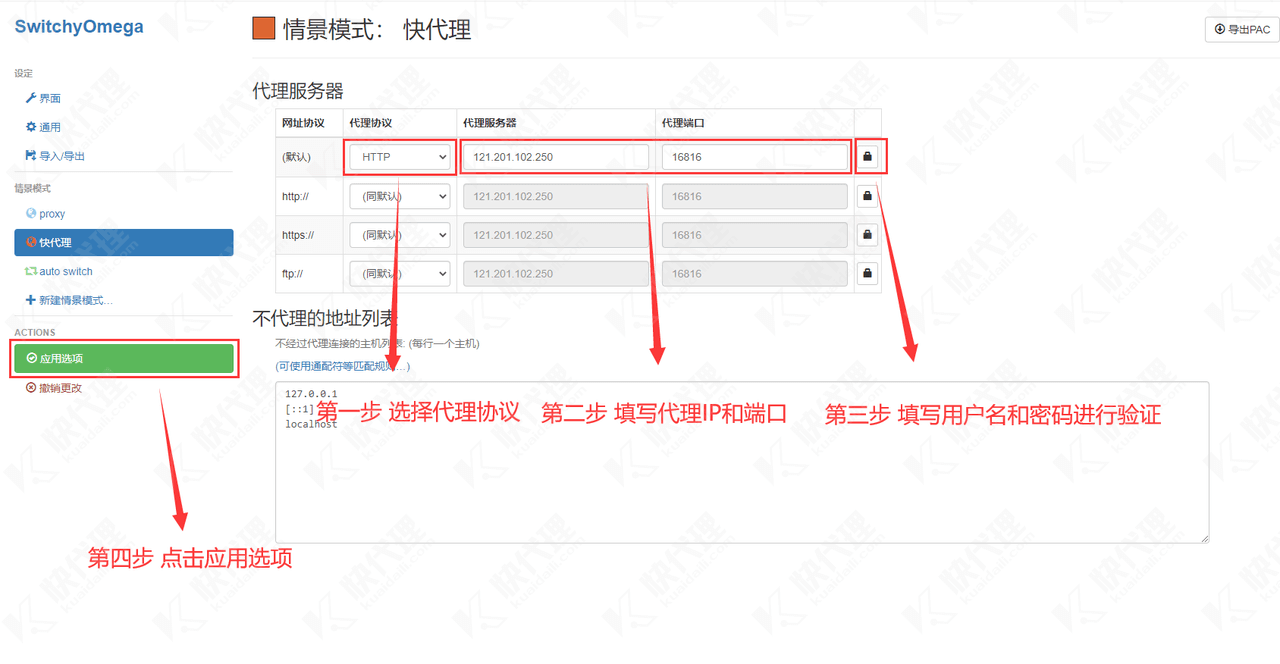Click the lock icon in the https:// row
The image size is (1280, 664).
867,235
